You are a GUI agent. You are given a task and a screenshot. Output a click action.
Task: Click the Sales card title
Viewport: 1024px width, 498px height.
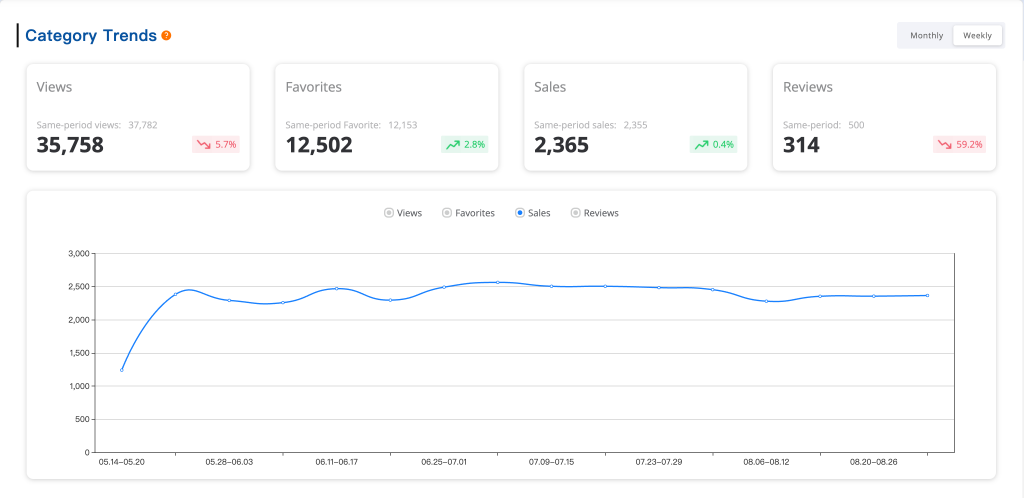[550, 87]
